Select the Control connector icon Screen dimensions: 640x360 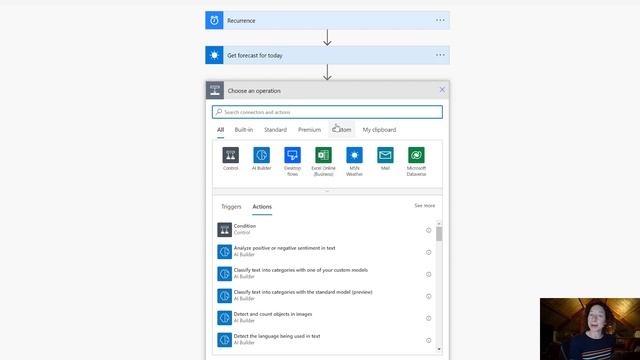(231, 155)
